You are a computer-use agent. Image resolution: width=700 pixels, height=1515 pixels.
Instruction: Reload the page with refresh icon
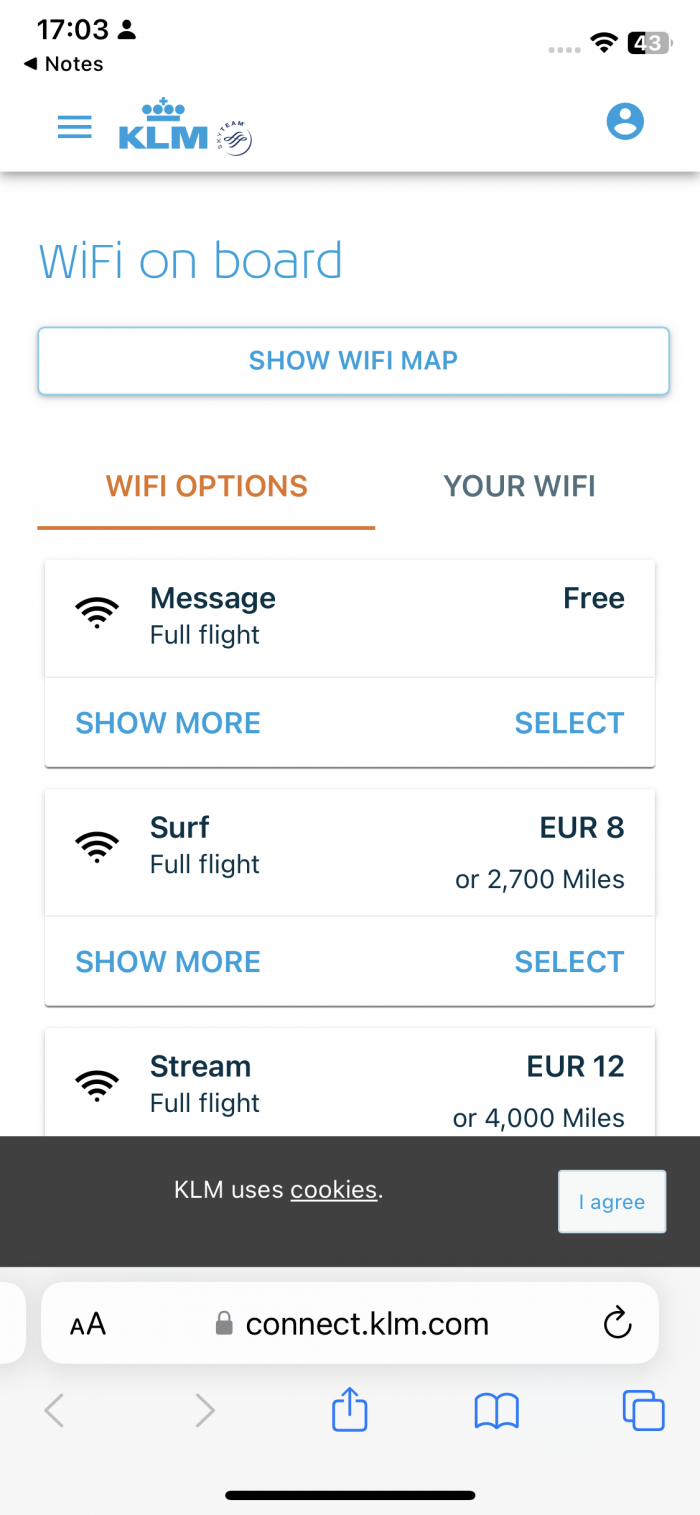[x=618, y=1323]
